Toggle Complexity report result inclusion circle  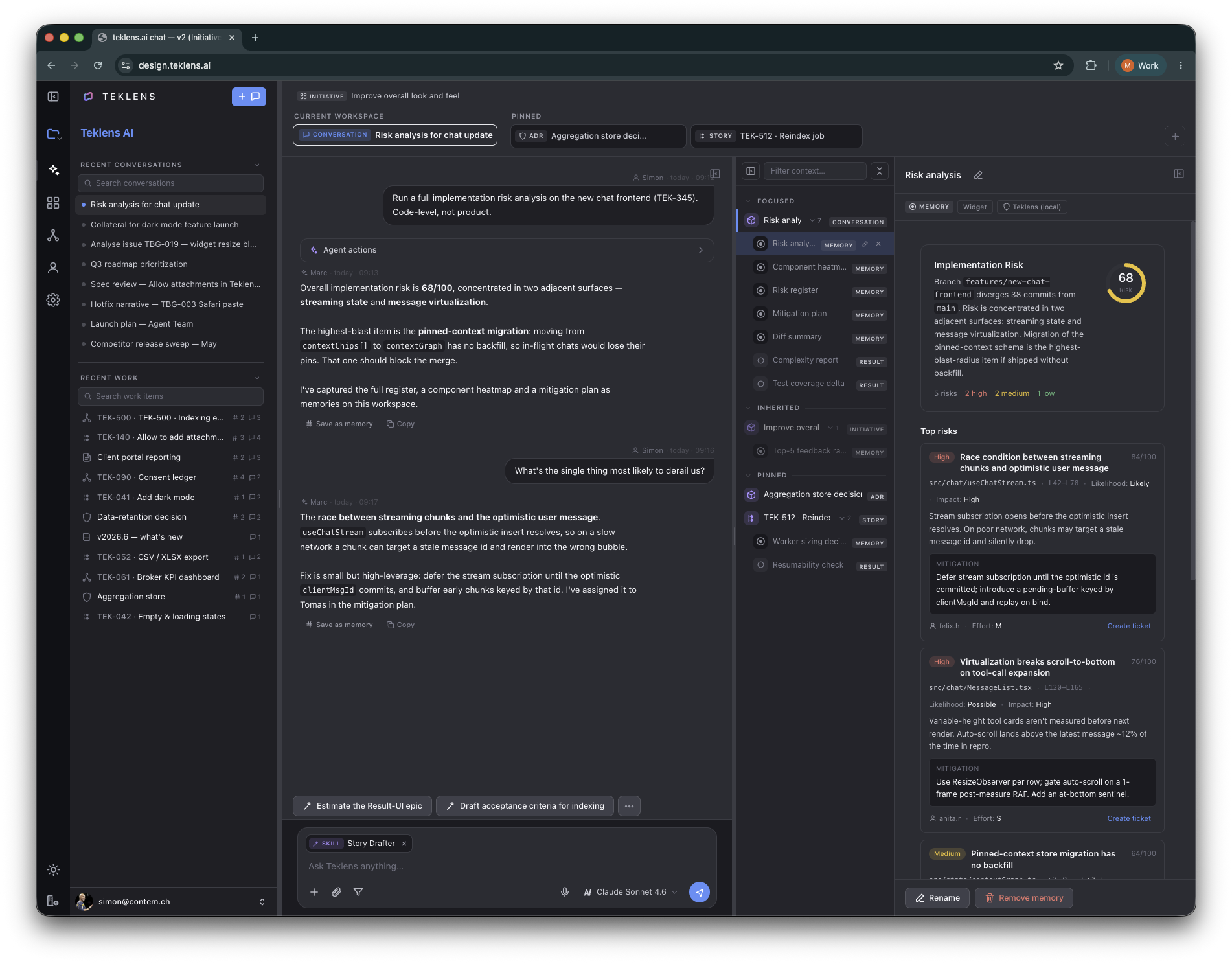pos(761,360)
